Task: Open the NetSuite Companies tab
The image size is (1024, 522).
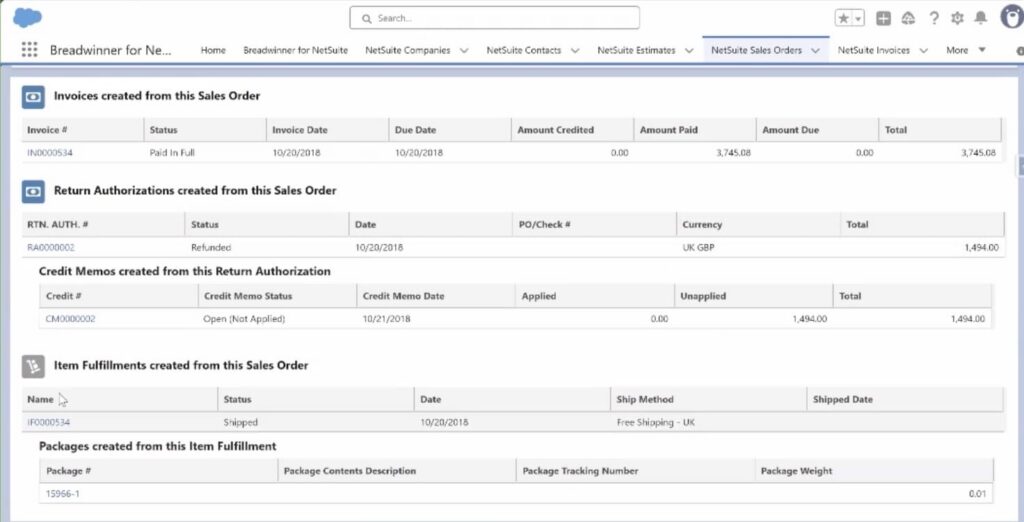Action: click(408, 50)
